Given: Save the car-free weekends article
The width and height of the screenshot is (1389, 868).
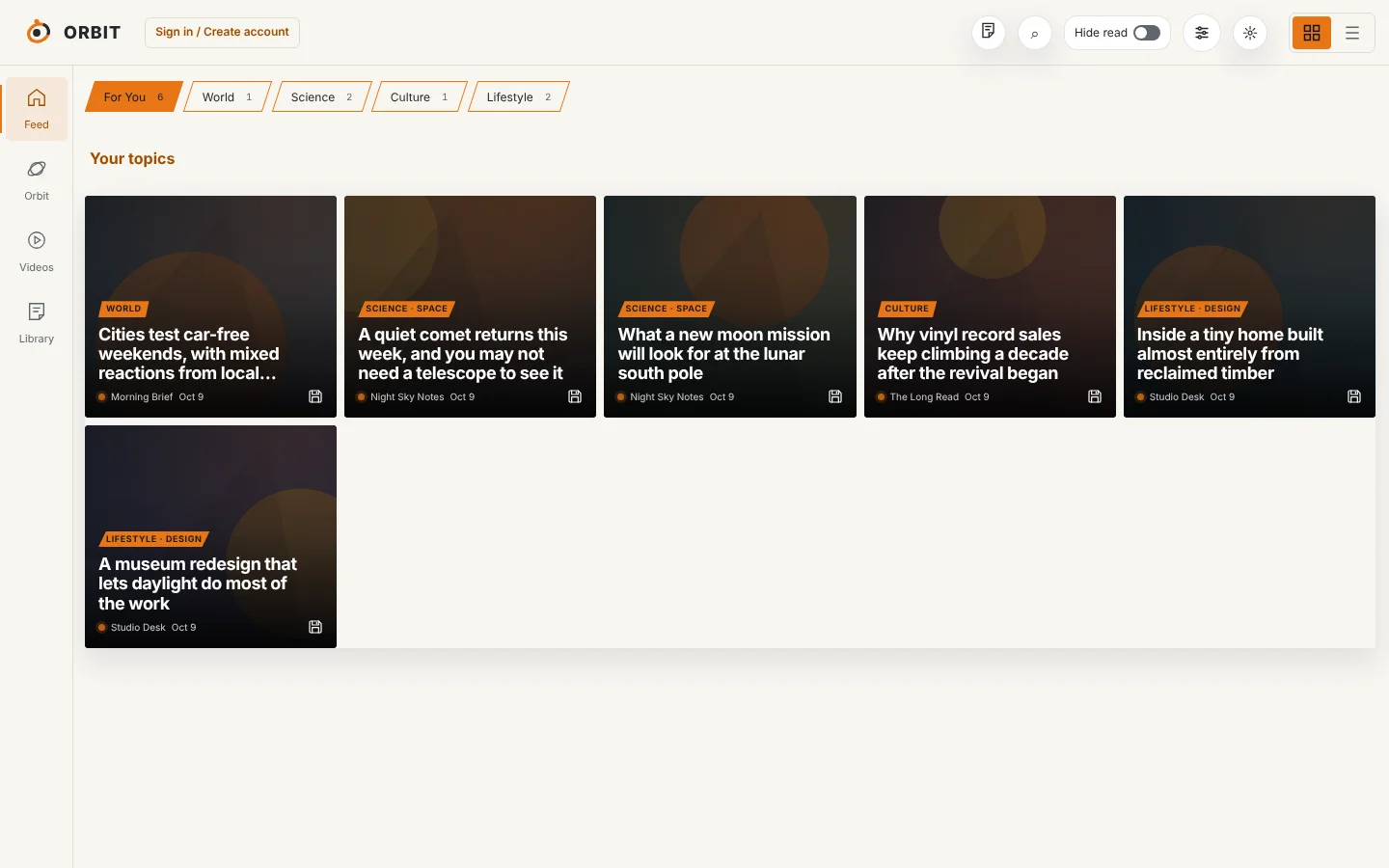Looking at the screenshot, I should point(315,396).
